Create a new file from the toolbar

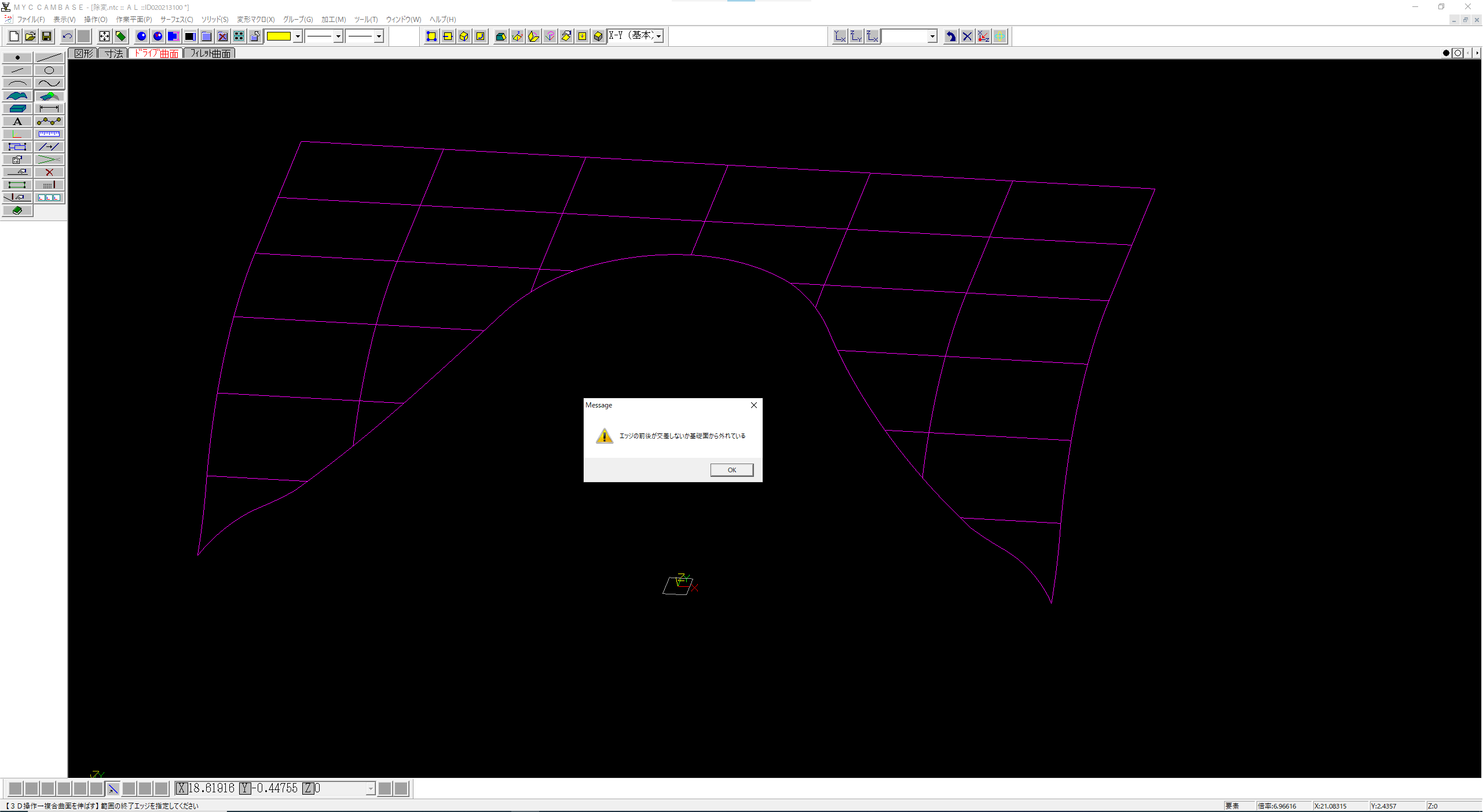14,36
